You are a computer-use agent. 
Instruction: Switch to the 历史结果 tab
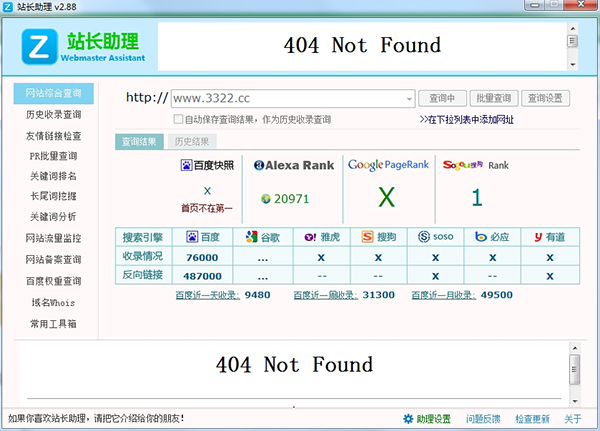click(x=192, y=142)
